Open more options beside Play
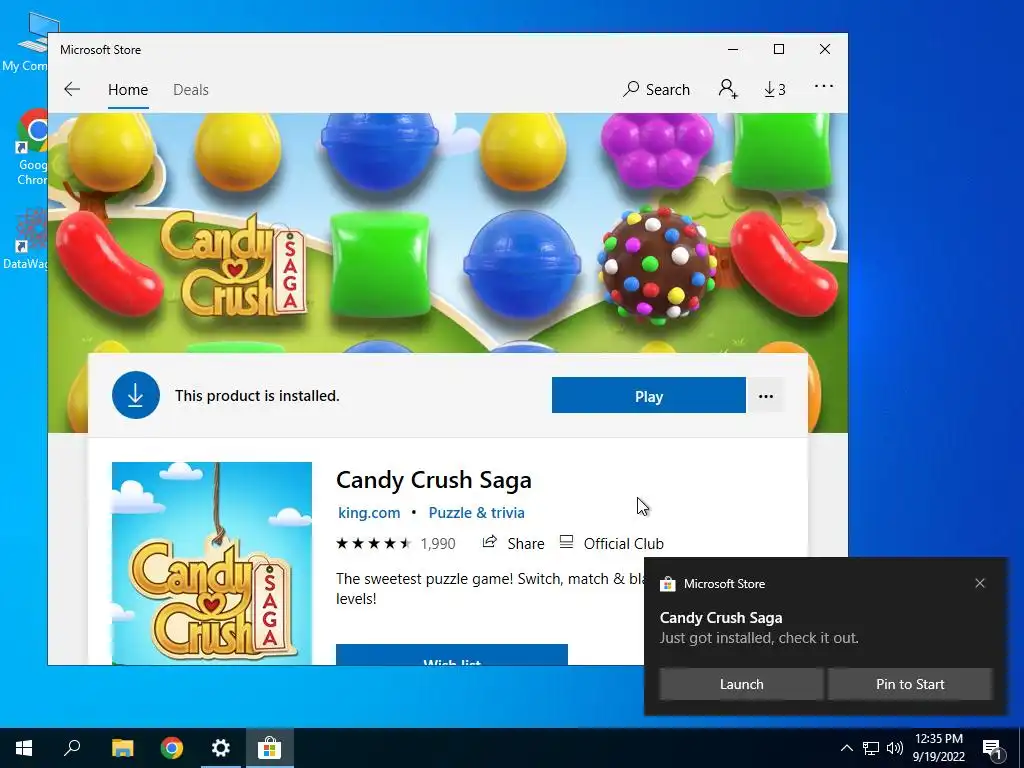The width and height of the screenshot is (1024, 768). tap(766, 396)
